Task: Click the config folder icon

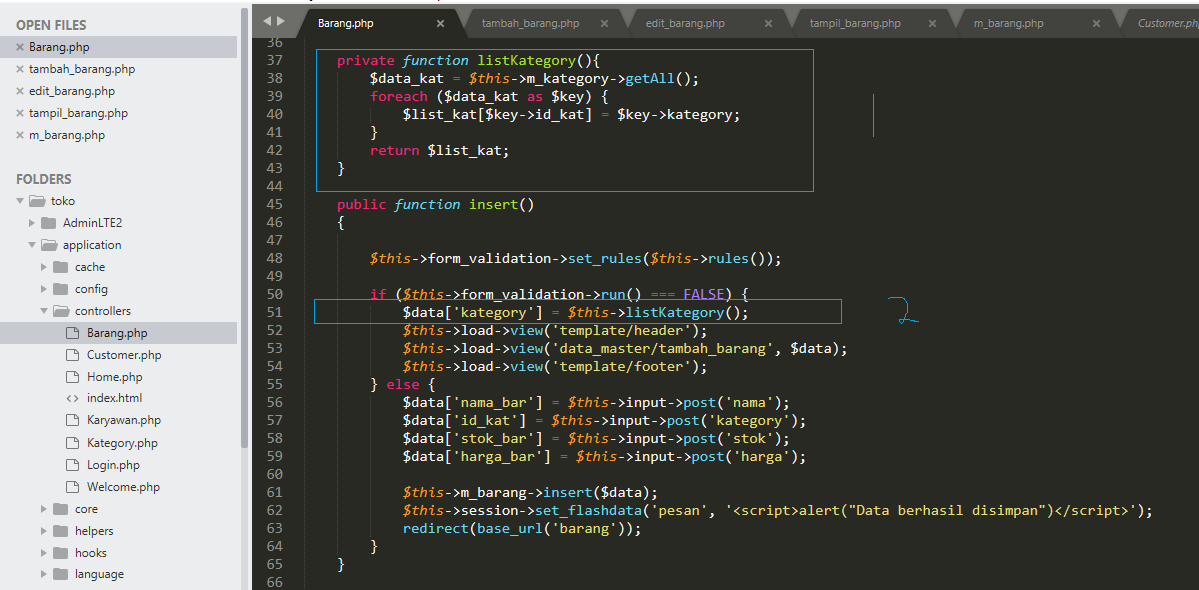Action: pyautogui.click(x=61, y=290)
